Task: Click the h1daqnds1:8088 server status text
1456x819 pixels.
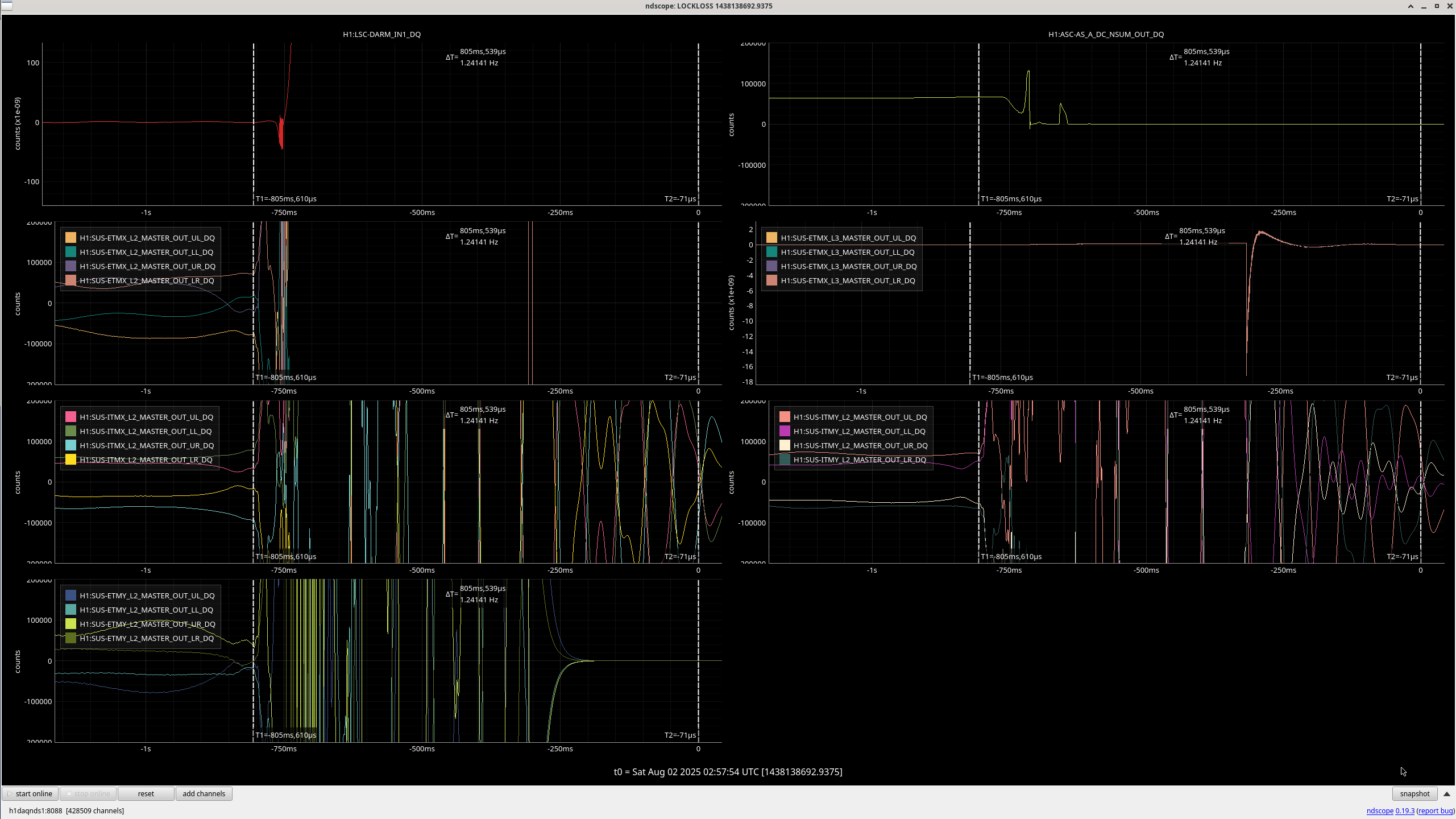Action: (67, 810)
